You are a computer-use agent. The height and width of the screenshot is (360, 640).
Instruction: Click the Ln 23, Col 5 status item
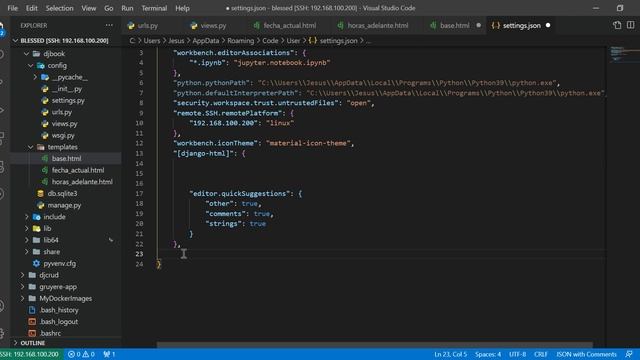coord(450,354)
